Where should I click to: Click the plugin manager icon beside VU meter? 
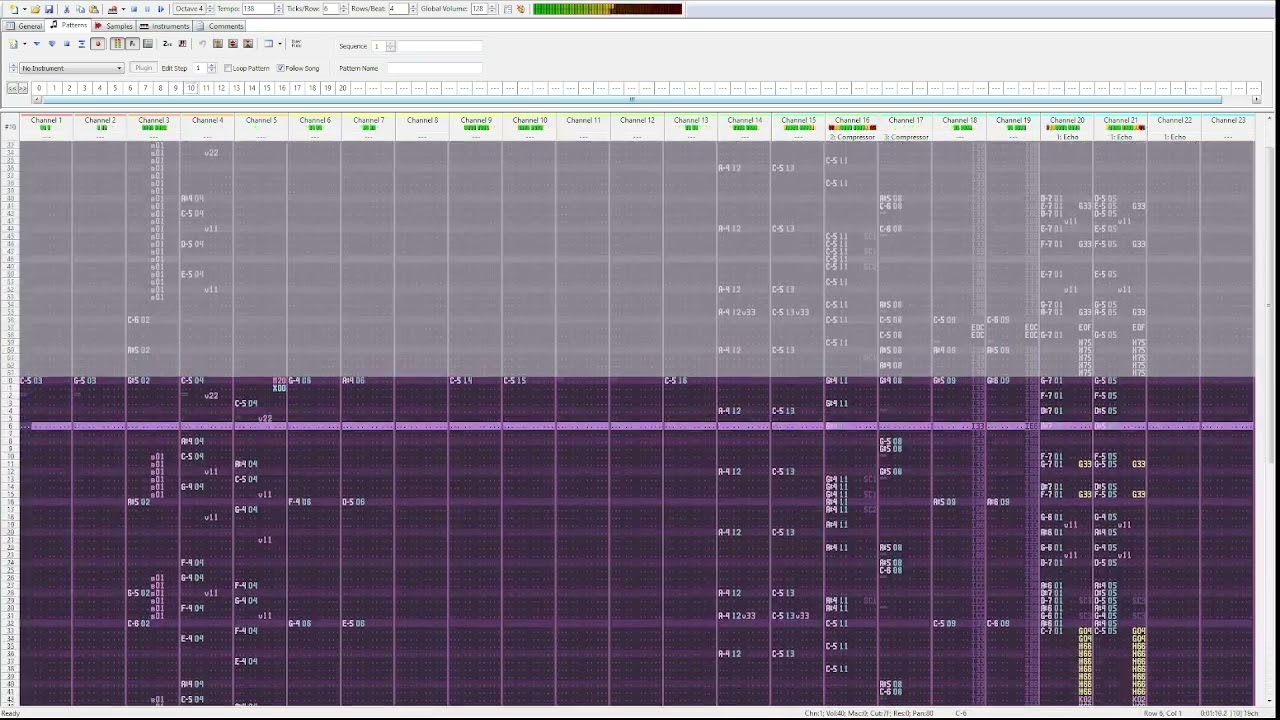tap(521, 9)
